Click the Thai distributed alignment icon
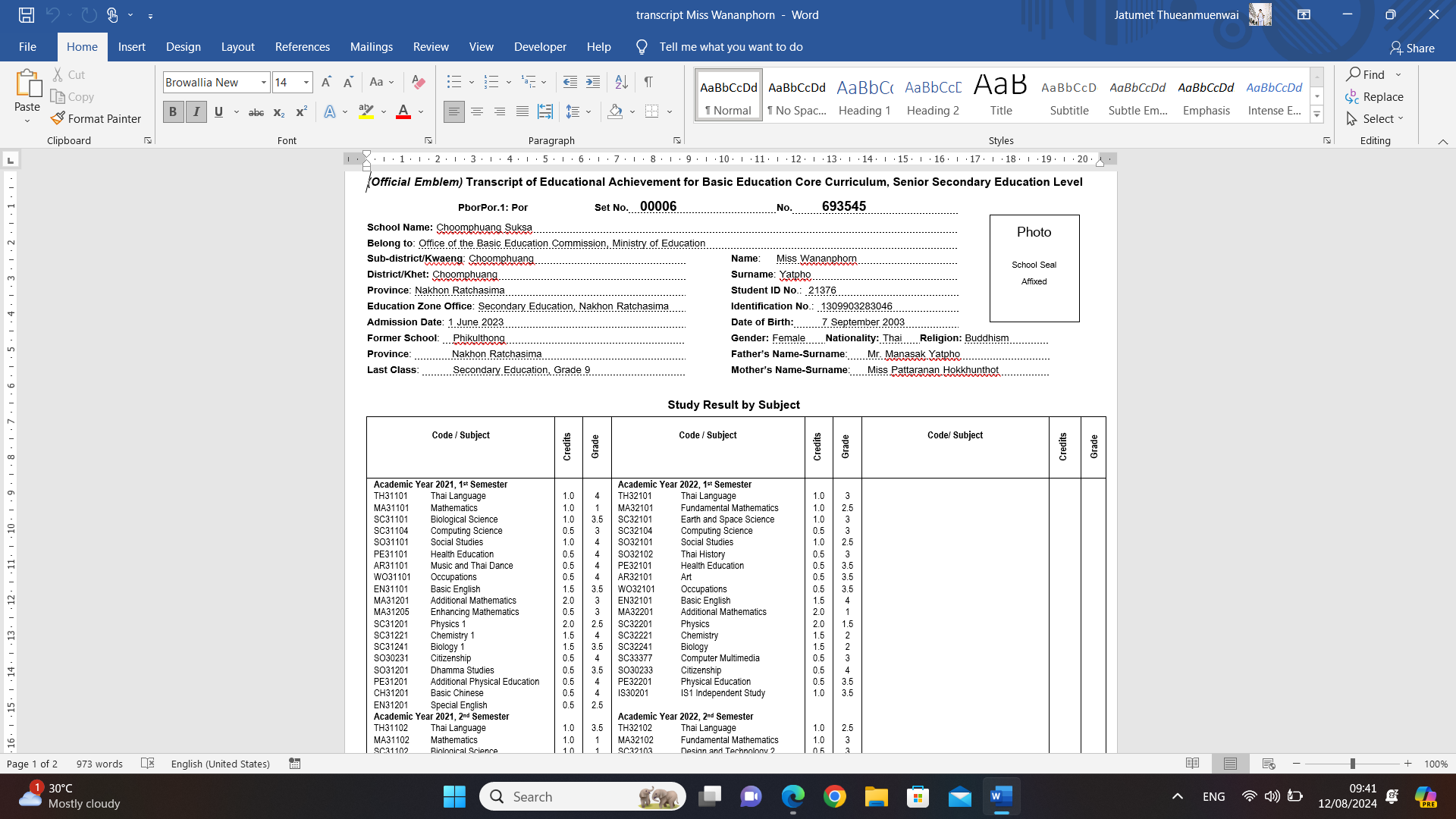This screenshot has width=1456, height=819. tap(545, 112)
